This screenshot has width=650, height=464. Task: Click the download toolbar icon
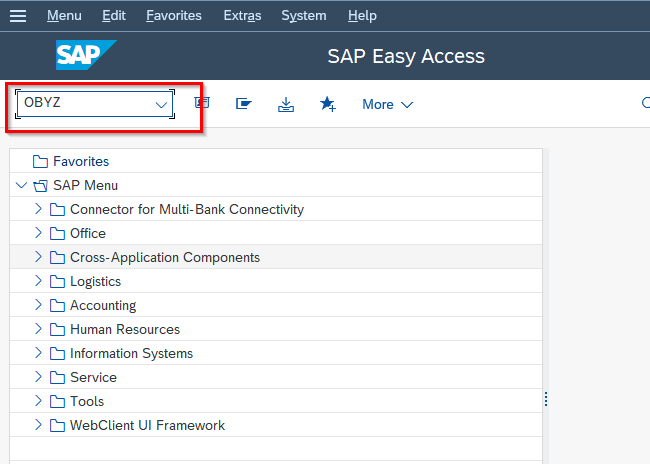pos(286,104)
